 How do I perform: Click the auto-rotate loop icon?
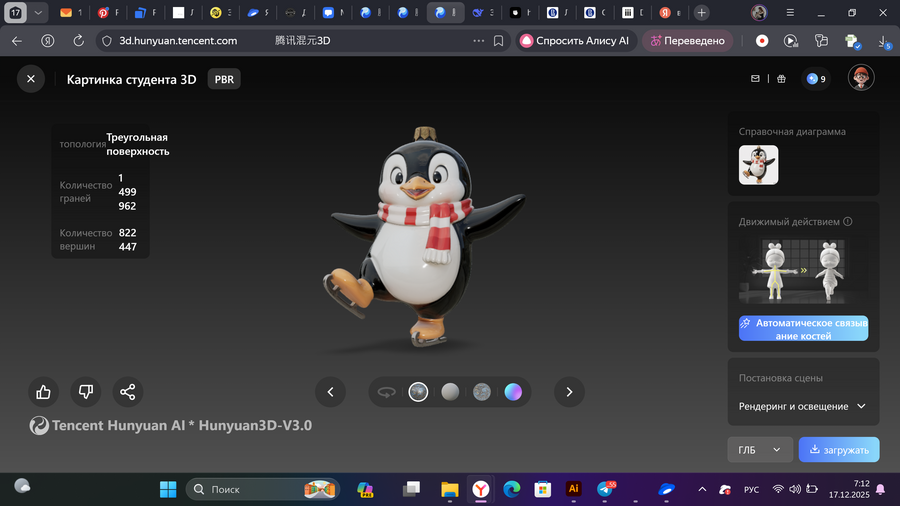coord(386,392)
